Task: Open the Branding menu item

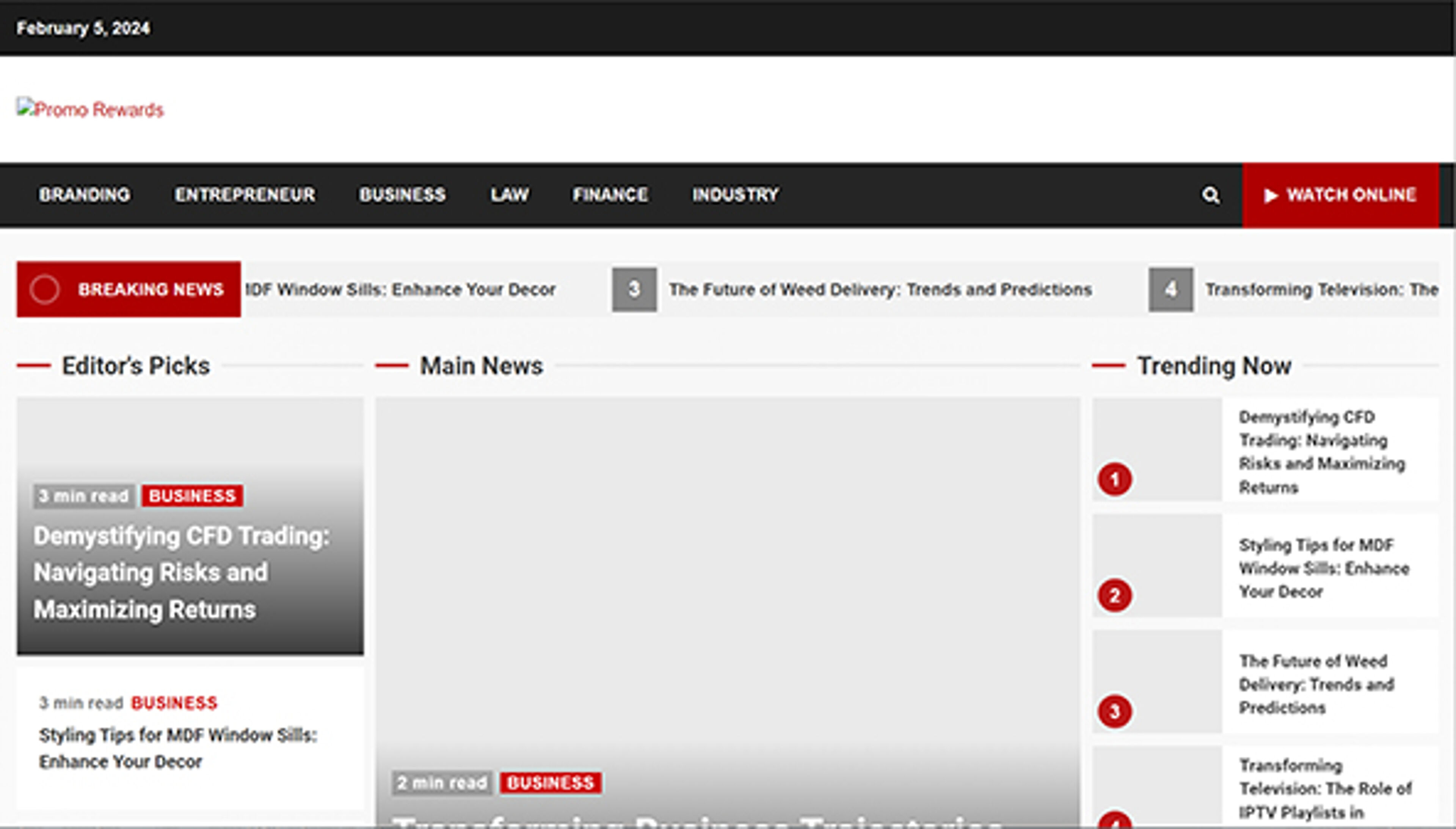Action: [x=84, y=195]
